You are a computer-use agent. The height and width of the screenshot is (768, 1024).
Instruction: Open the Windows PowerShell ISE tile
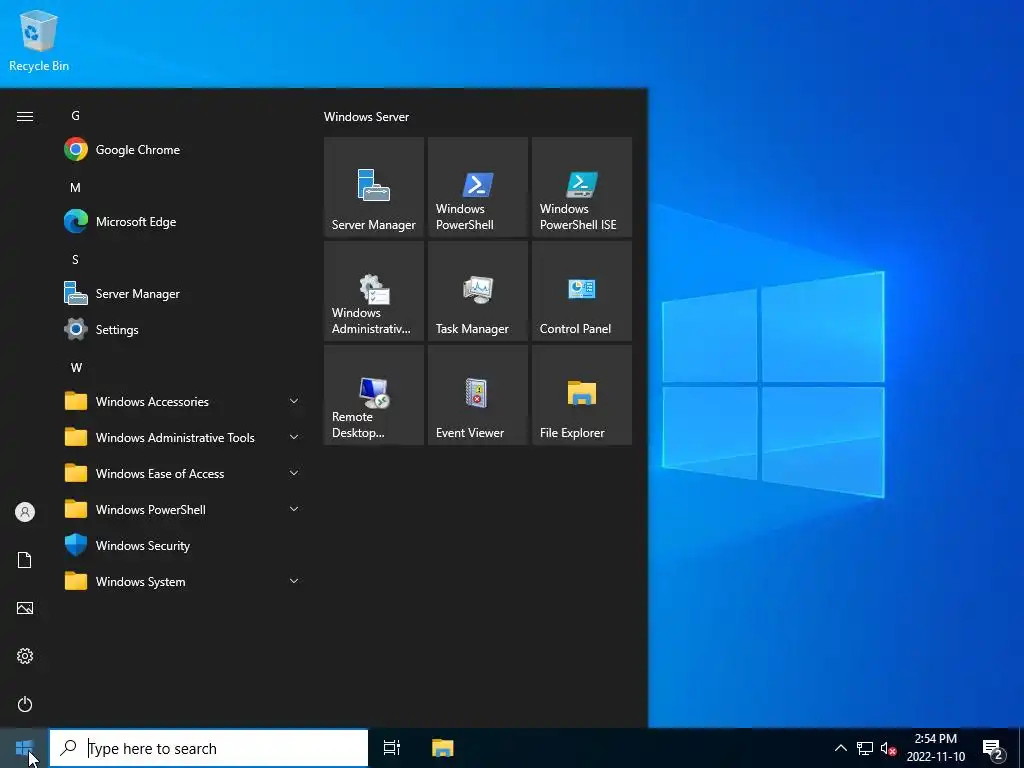pos(581,187)
